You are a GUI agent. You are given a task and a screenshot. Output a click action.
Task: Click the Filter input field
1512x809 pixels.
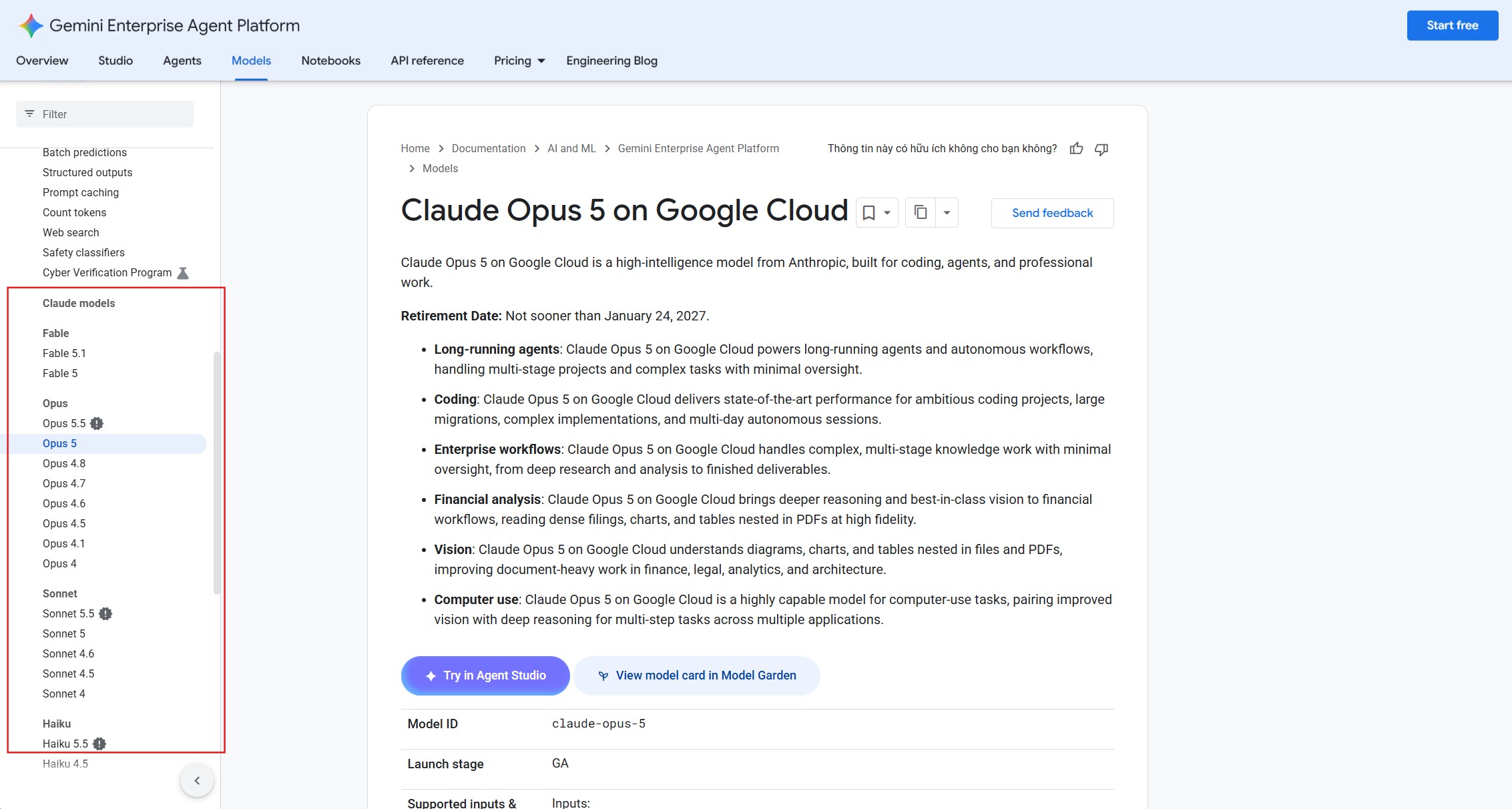[x=105, y=114]
